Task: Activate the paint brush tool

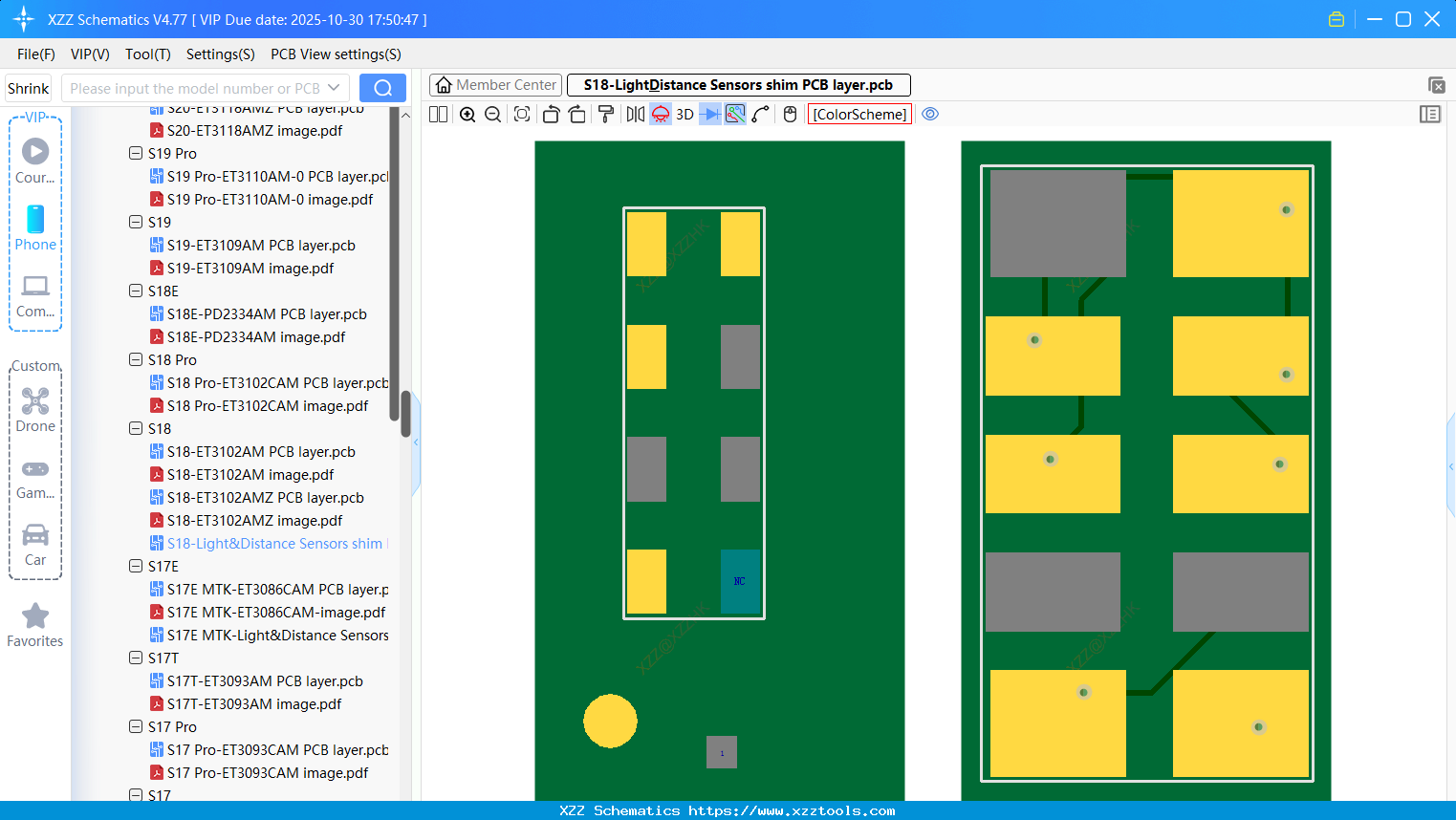Action: point(605,114)
